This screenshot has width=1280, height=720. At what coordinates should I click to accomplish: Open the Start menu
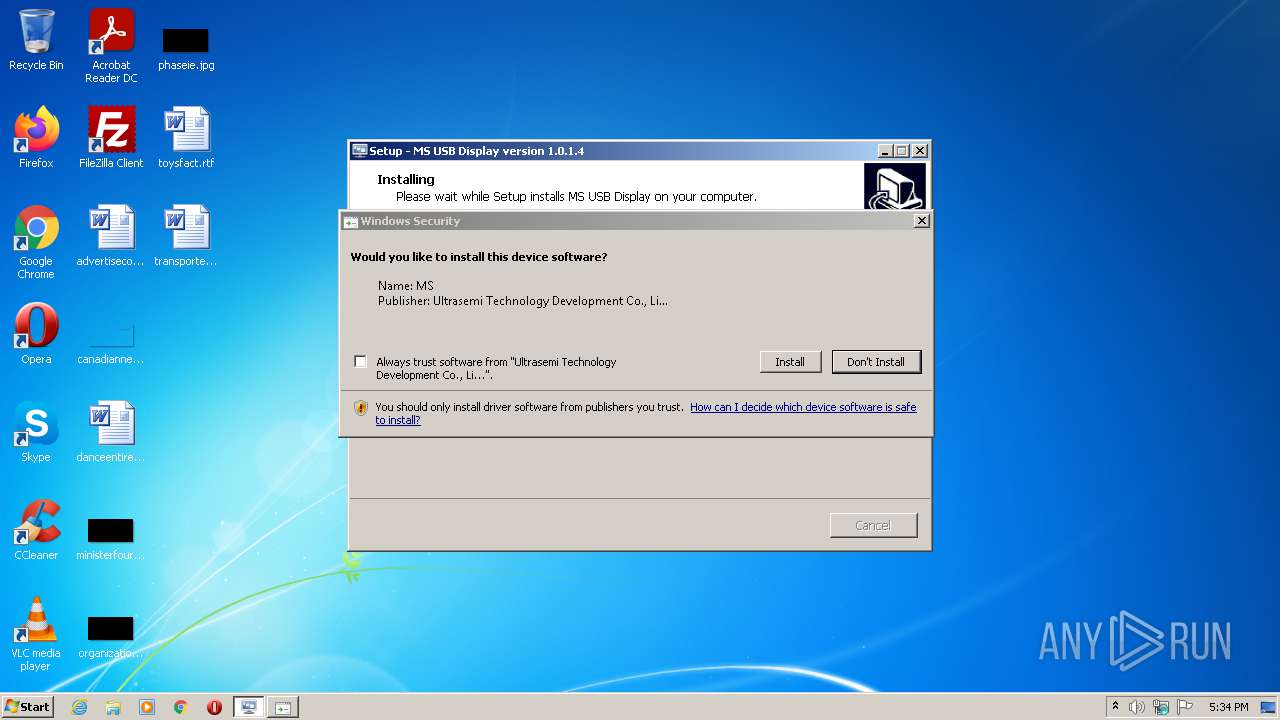point(28,707)
